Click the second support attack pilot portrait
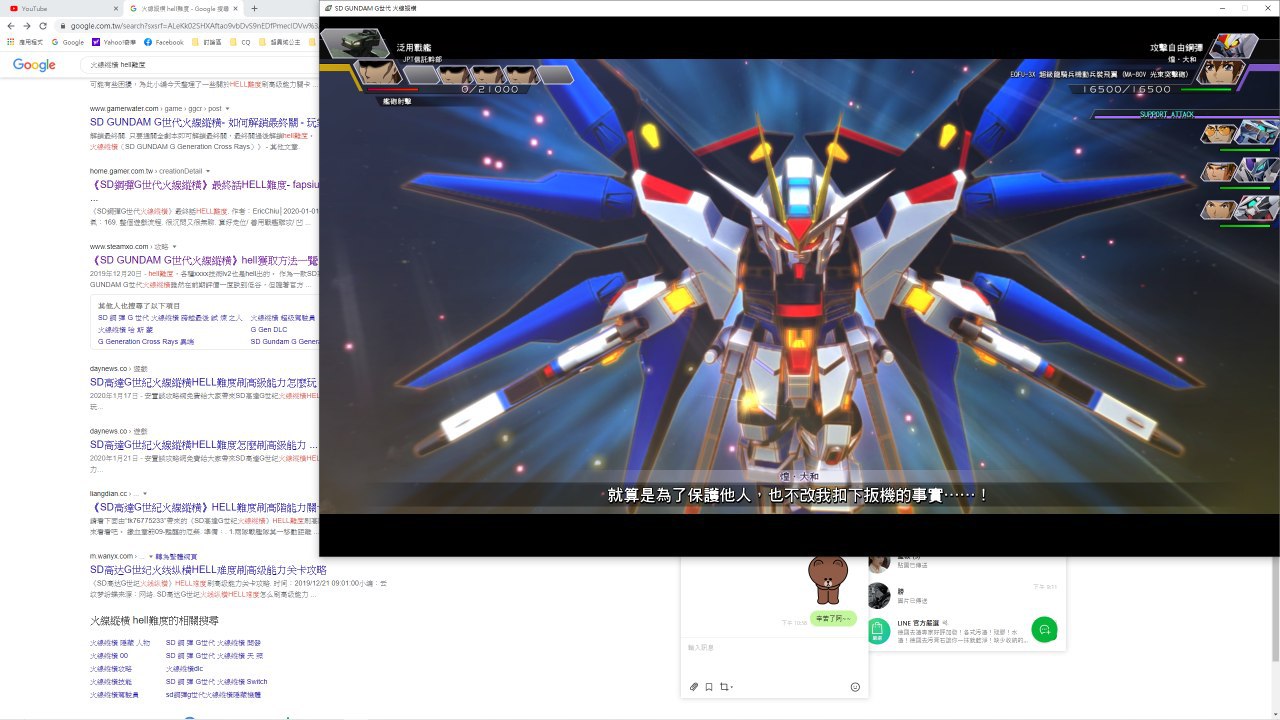 click(1218, 171)
